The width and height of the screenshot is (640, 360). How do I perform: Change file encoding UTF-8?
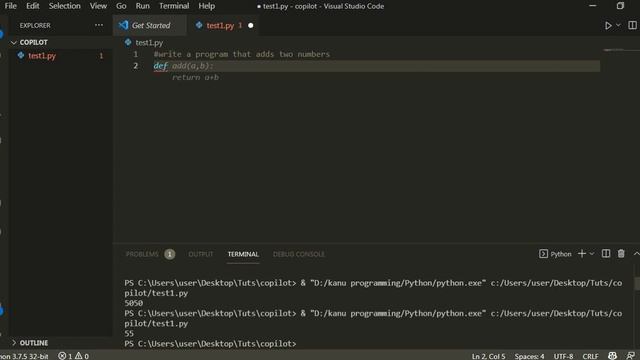coord(563,356)
